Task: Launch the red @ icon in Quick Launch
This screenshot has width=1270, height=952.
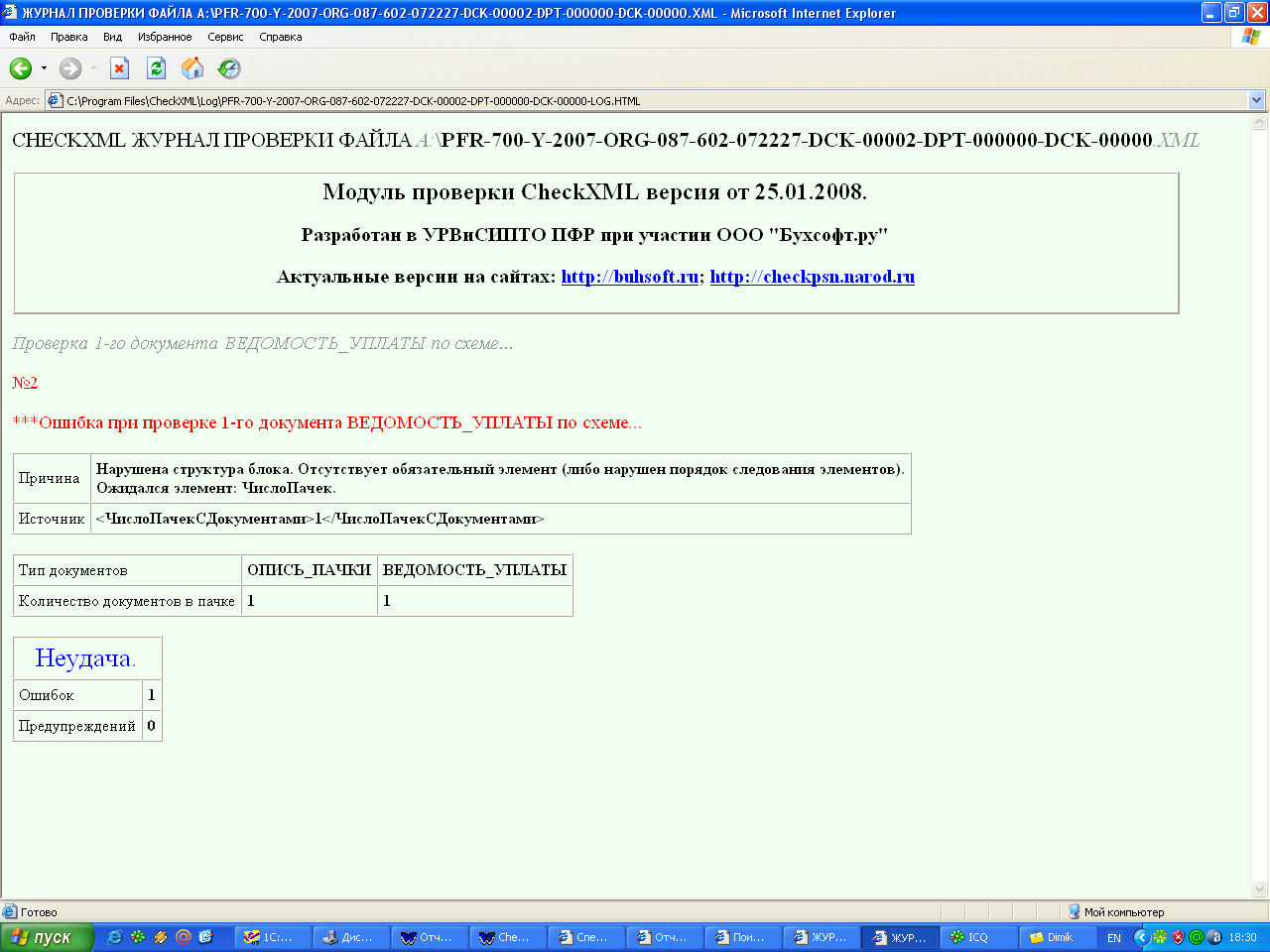Action: pos(184,937)
